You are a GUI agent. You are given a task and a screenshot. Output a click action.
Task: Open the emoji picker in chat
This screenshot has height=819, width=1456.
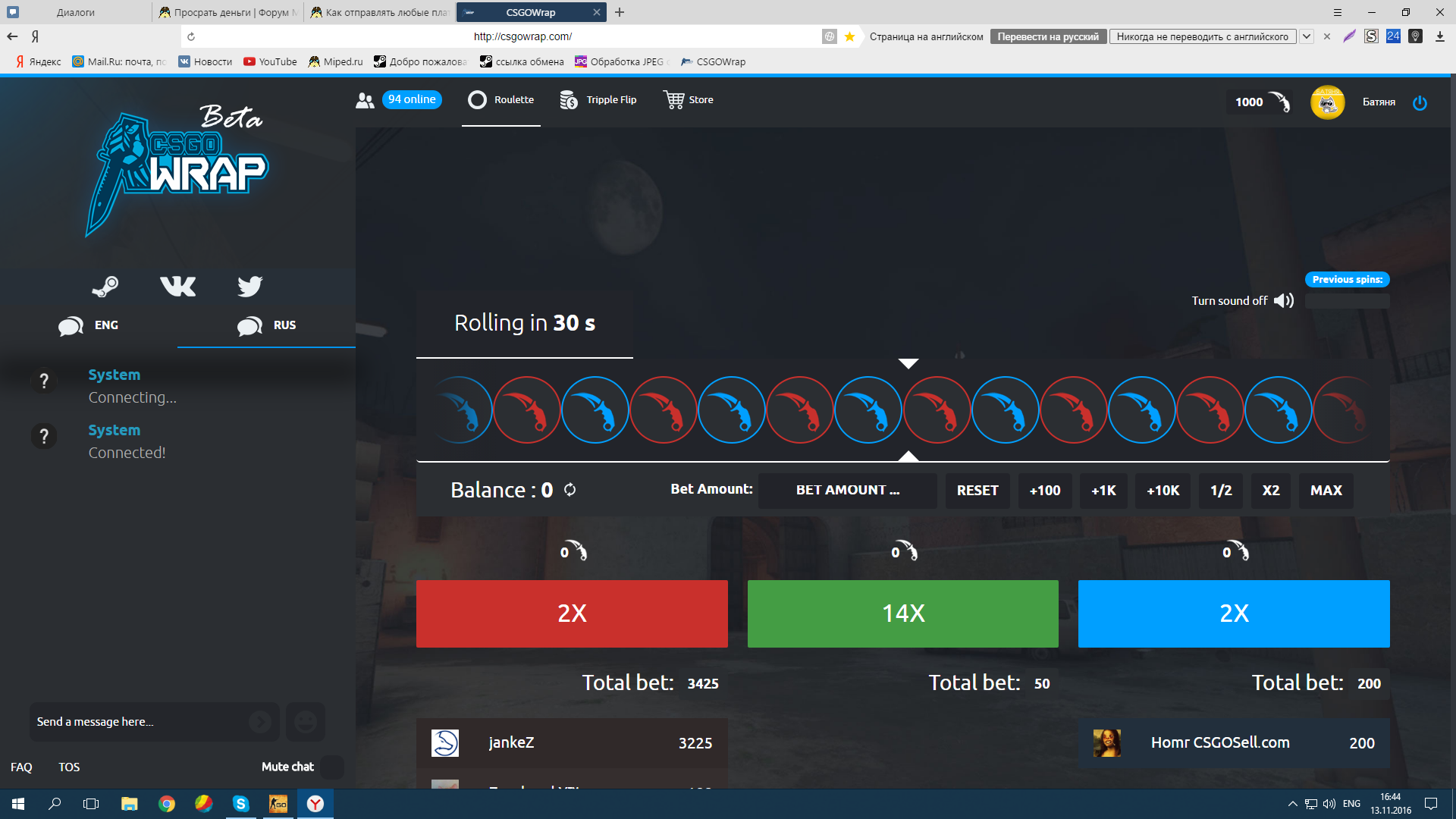point(306,722)
